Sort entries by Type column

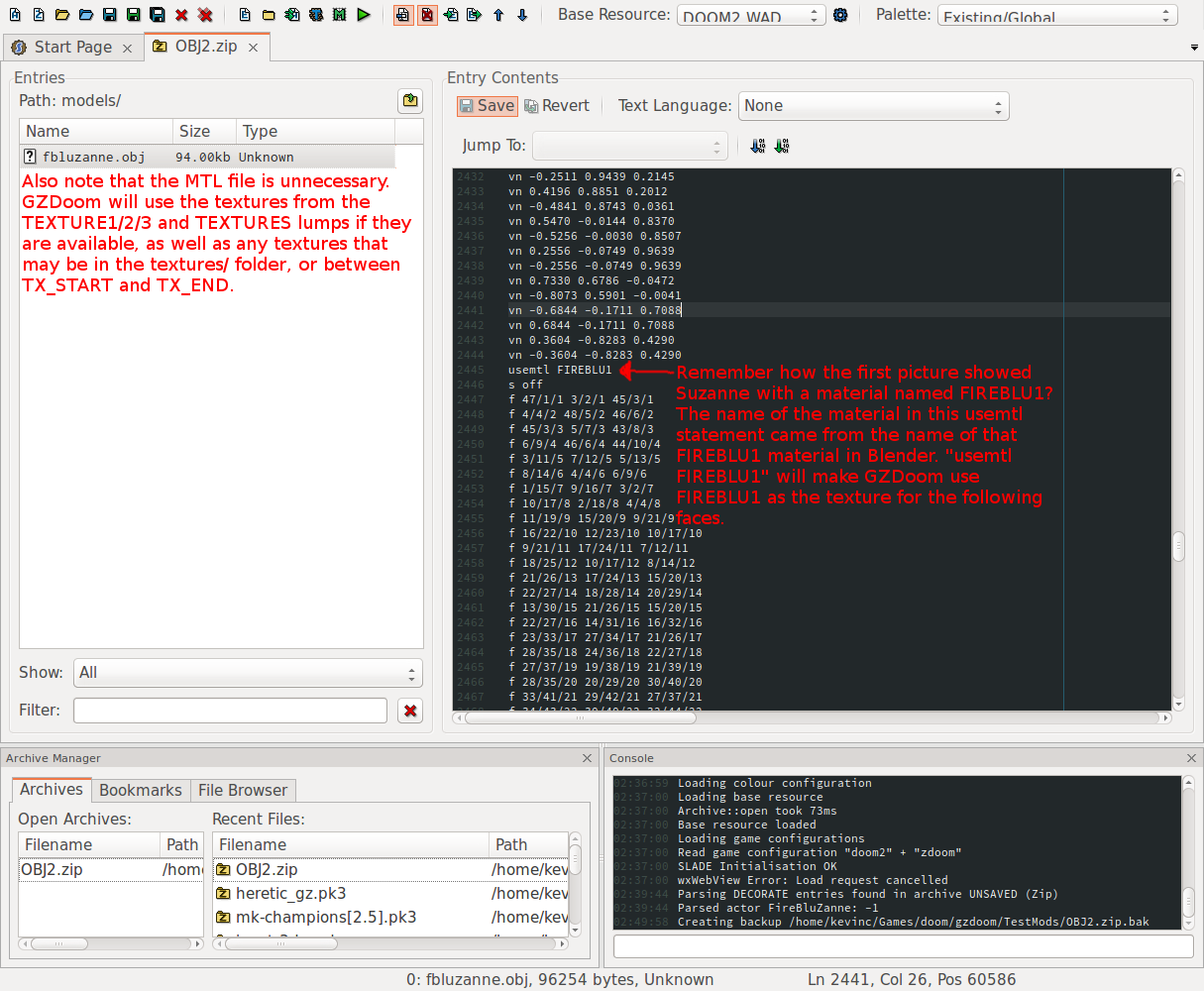point(315,132)
